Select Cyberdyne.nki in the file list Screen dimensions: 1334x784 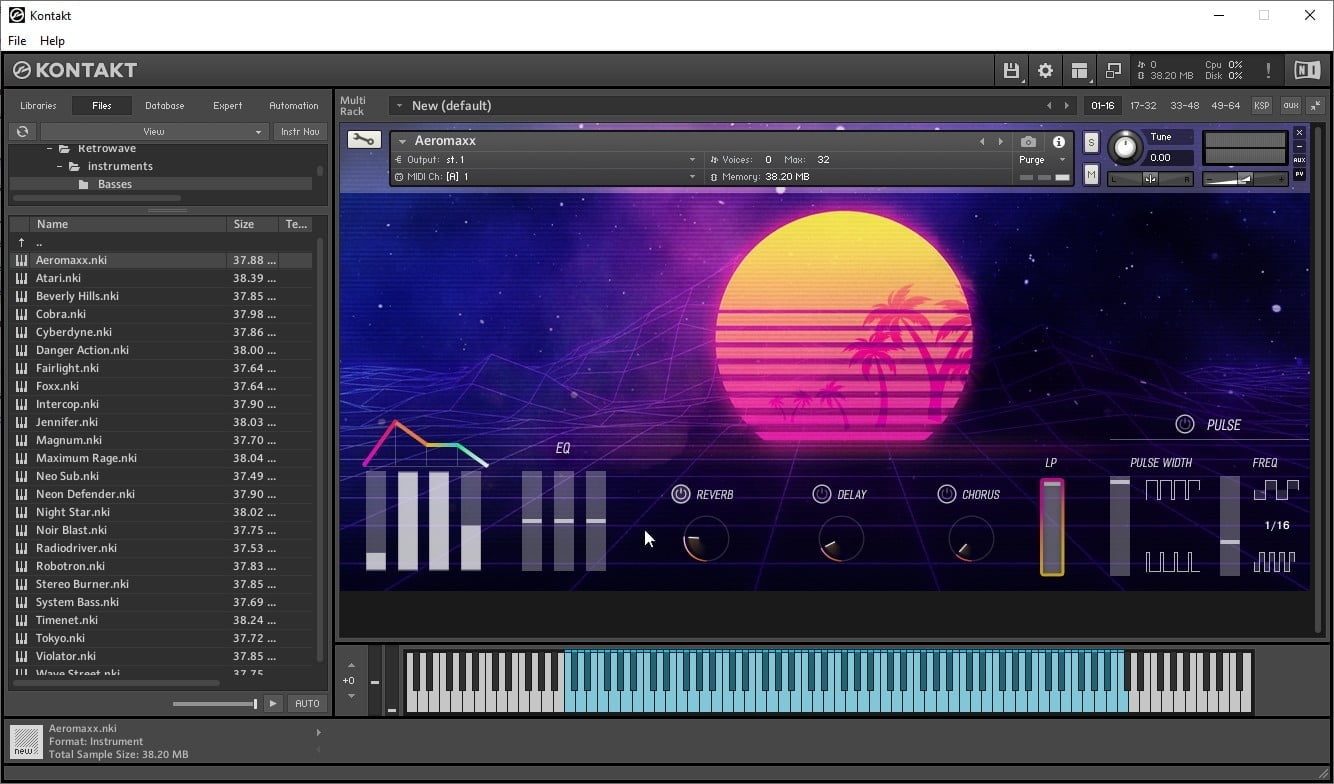(x=74, y=332)
